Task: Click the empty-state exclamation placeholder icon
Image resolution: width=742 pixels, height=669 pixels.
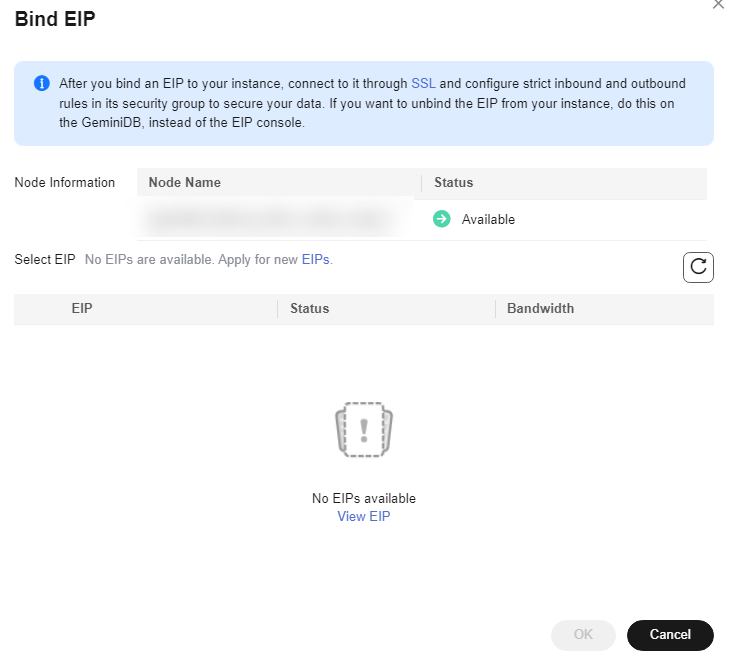Action: 364,431
